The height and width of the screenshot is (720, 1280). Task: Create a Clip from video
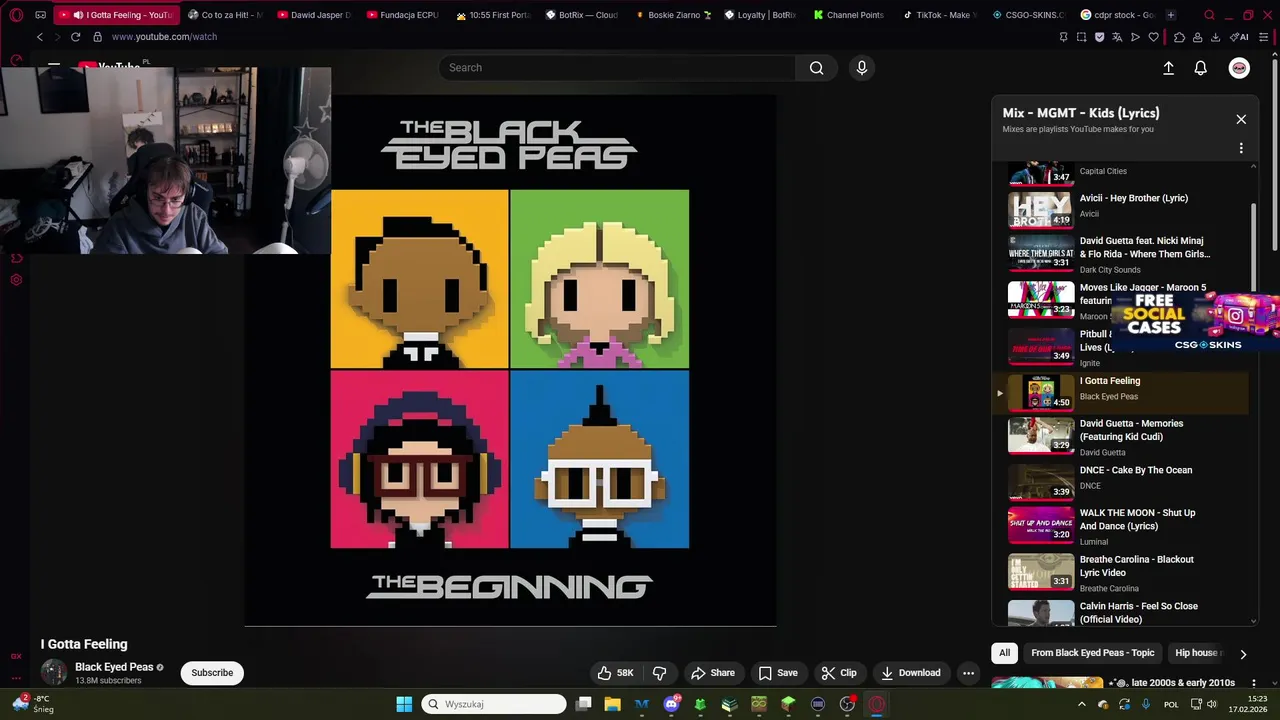click(839, 673)
